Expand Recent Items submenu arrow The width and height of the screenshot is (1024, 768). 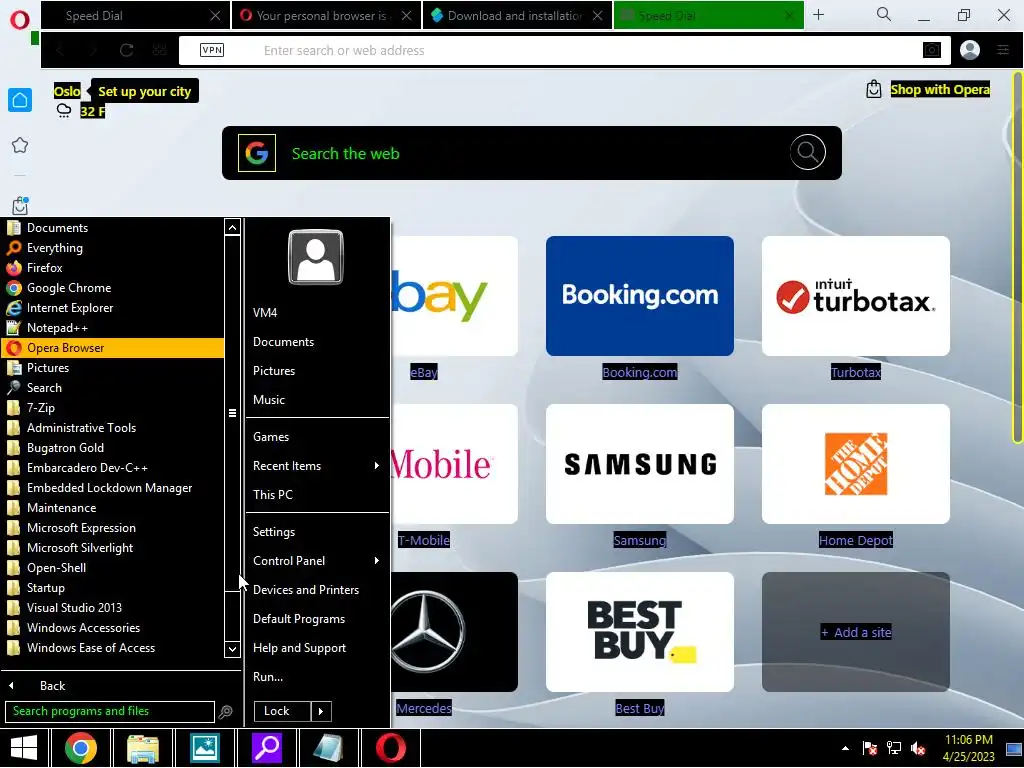click(376, 466)
